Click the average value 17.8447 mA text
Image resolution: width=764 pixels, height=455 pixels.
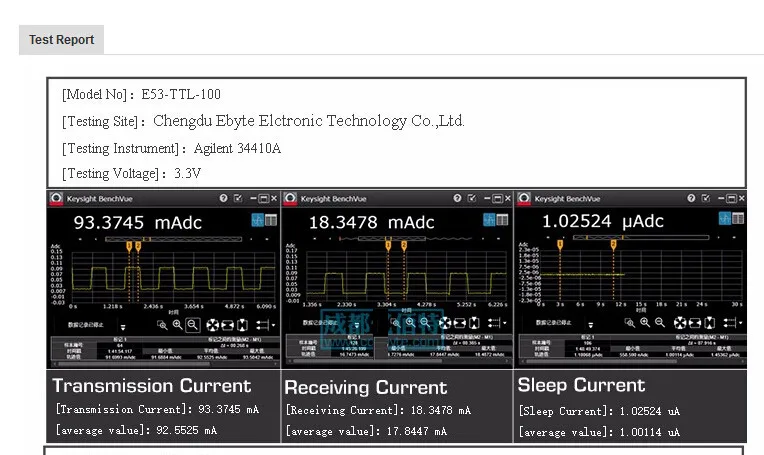pyautogui.click(x=366, y=431)
